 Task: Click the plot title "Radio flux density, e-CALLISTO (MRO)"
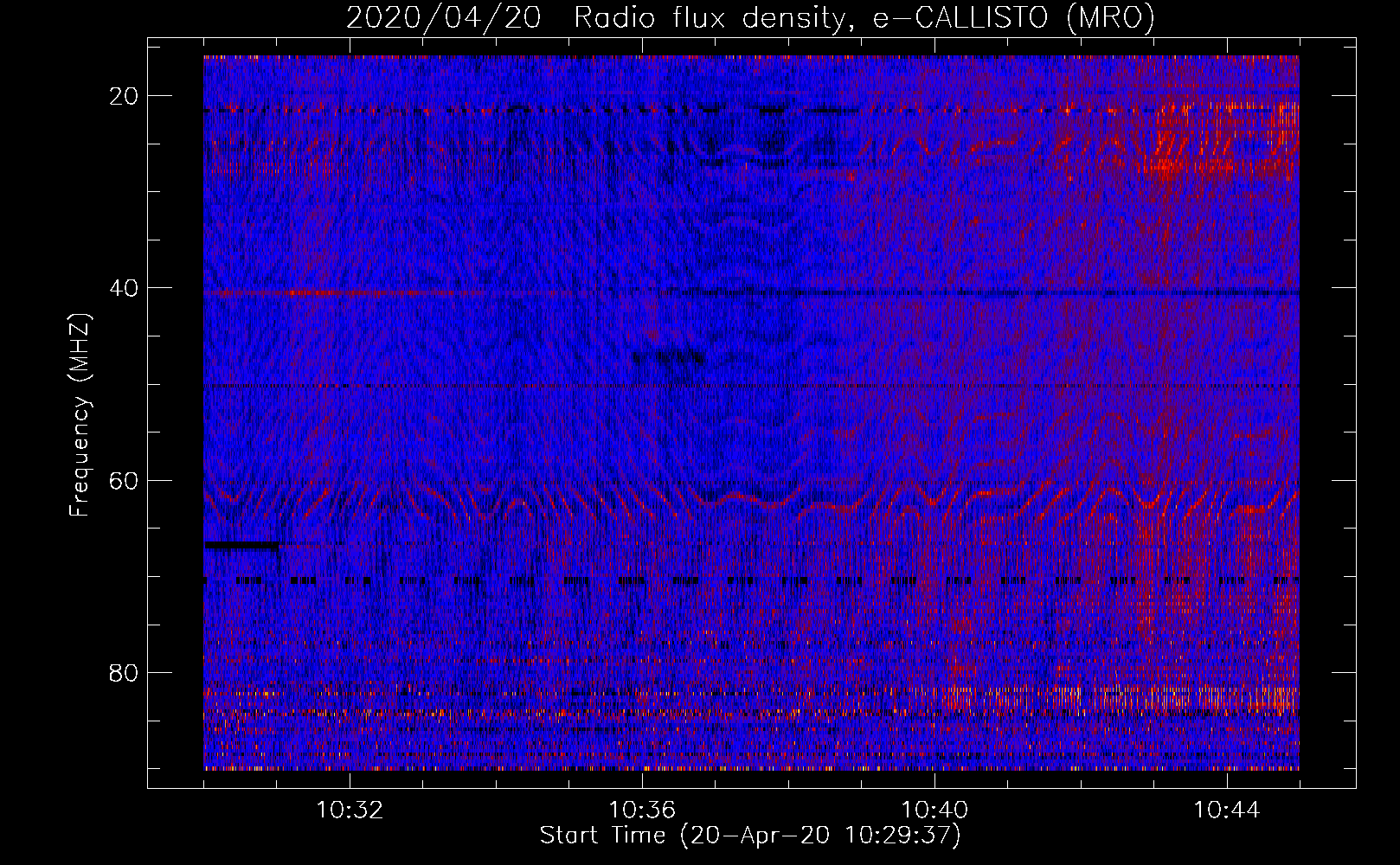864,17
